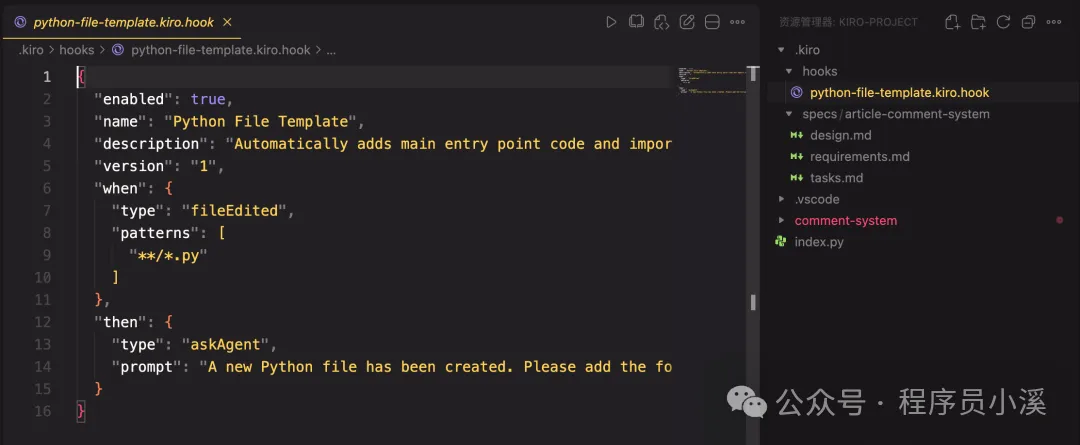This screenshot has width=1080, height=445.
Task: Click the .kiro breadcrumb segment
Action: tap(32, 50)
